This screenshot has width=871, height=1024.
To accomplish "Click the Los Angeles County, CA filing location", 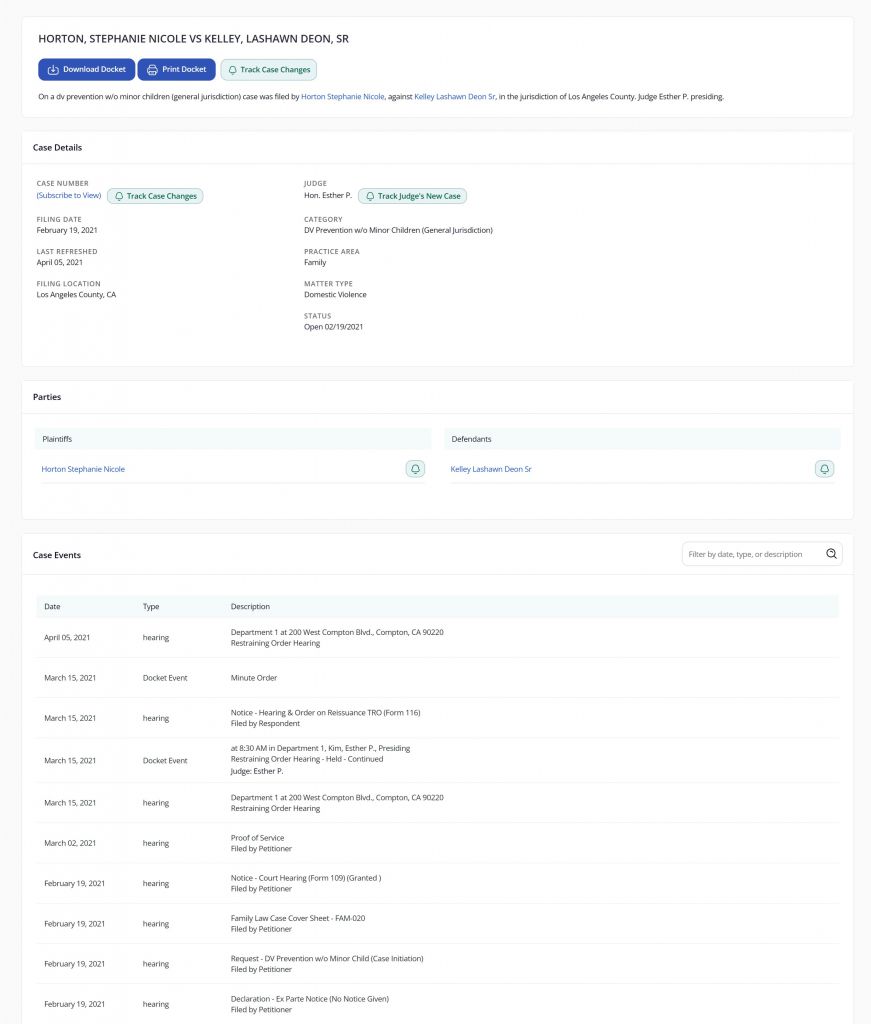I will click(x=76, y=295).
